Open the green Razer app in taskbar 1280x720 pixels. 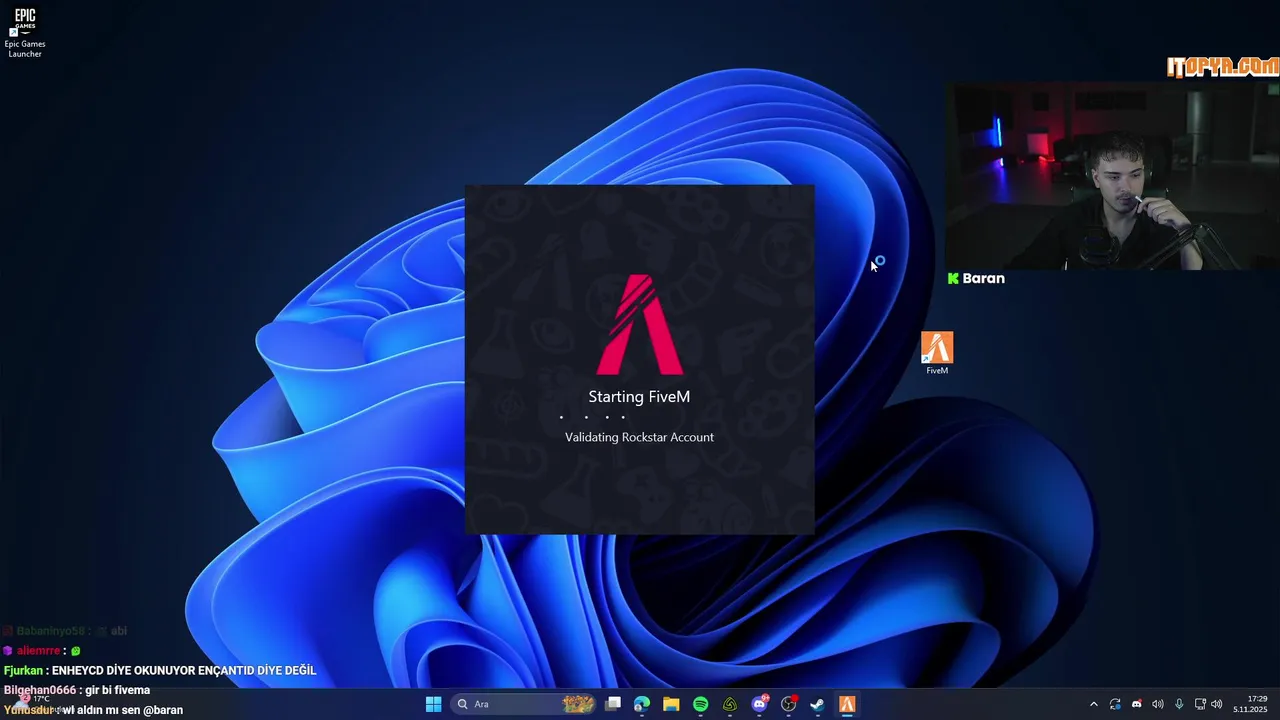point(730,704)
